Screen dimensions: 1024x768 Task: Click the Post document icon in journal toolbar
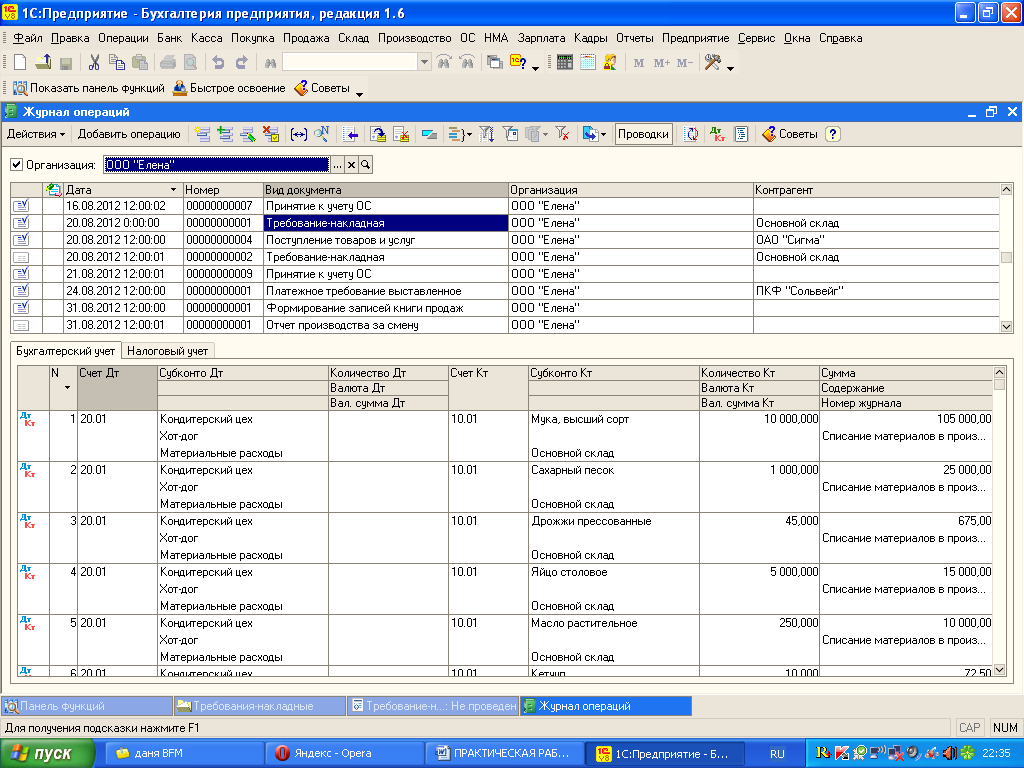coord(378,135)
